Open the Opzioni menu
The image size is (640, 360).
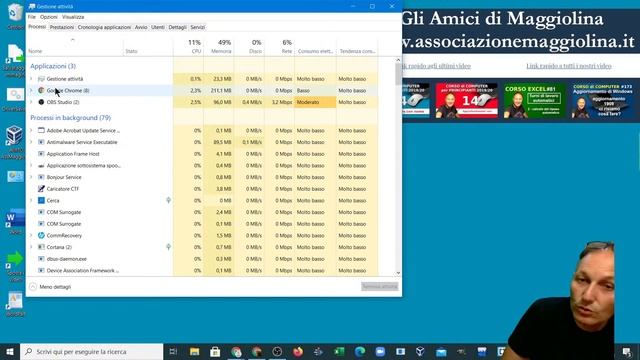pos(49,17)
